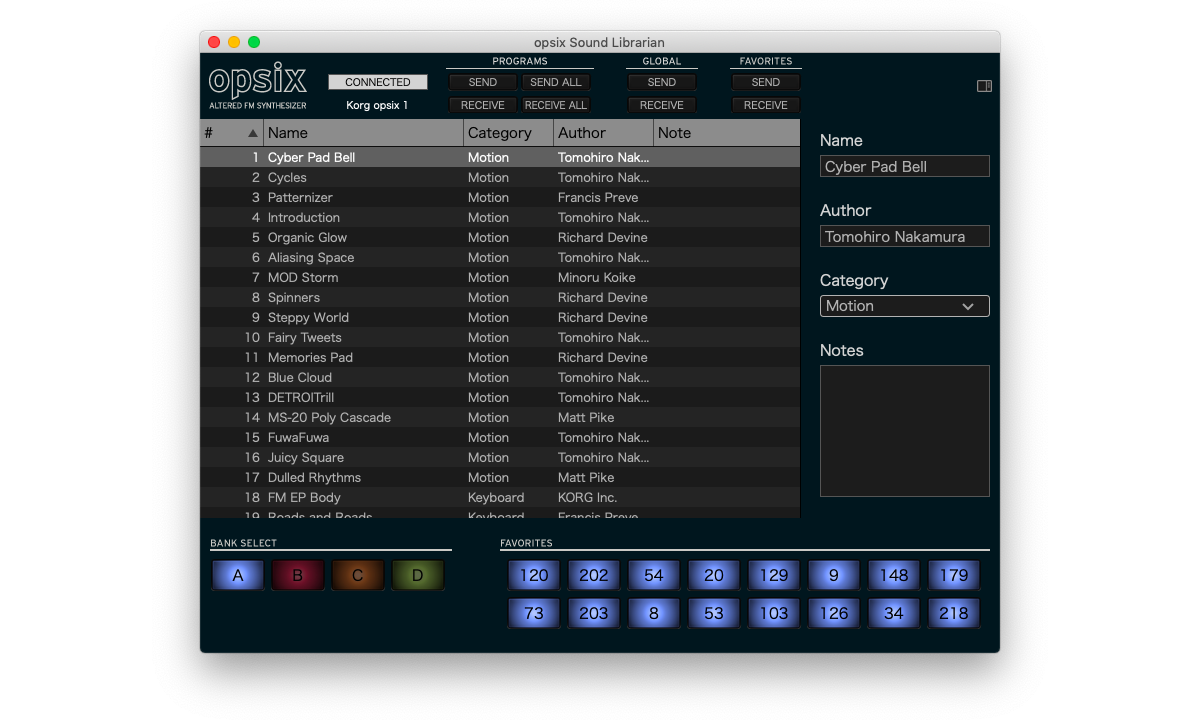This screenshot has width=1200, height=720.
Task: Sort the list by Author column
Action: click(604, 133)
